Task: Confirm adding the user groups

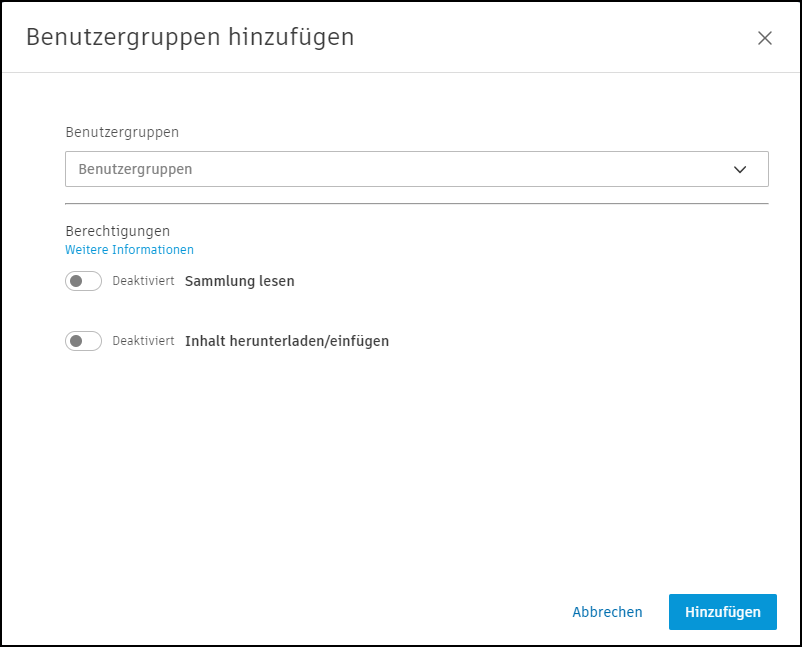Action: point(722,611)
